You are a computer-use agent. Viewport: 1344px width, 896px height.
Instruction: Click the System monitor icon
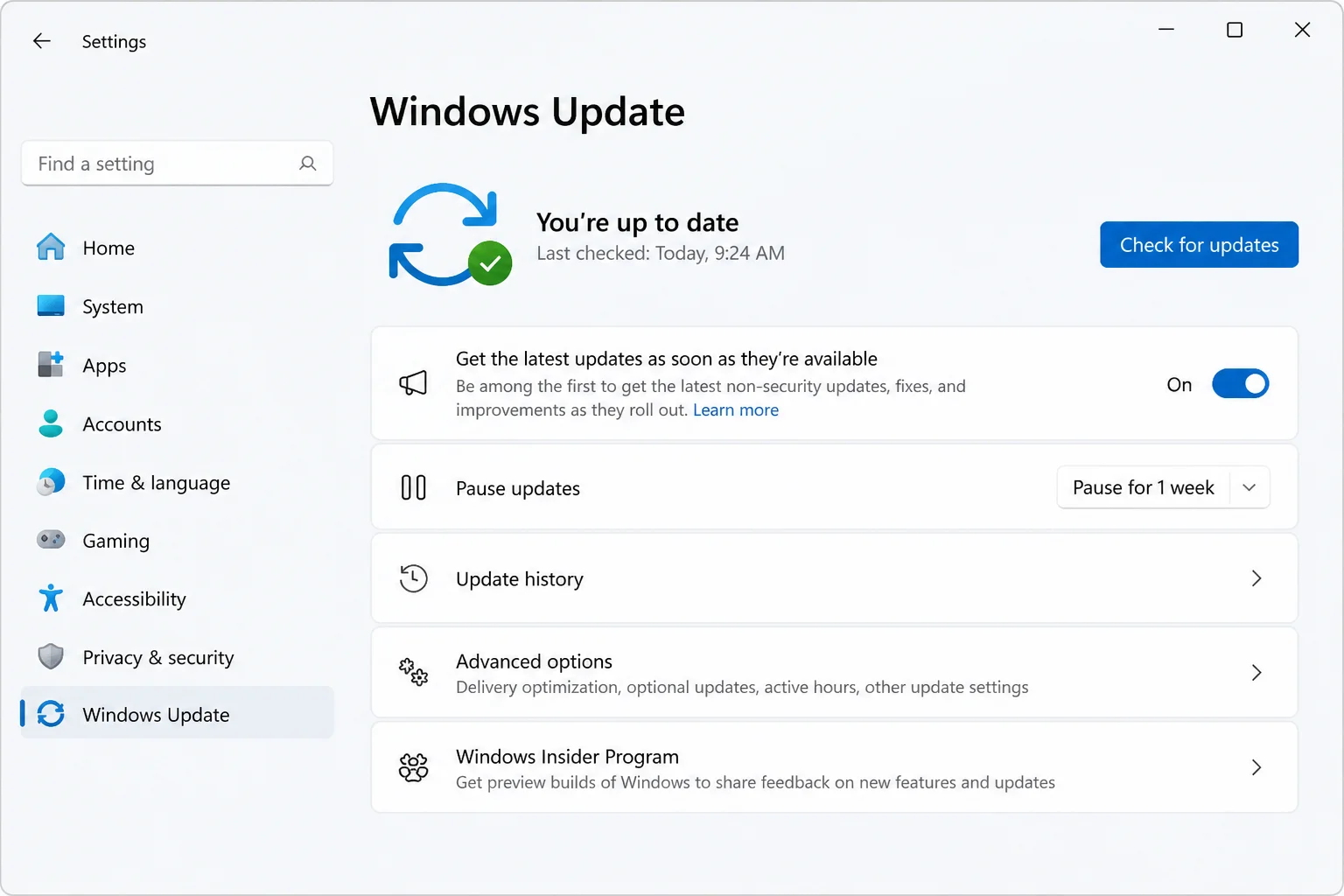[x=51, y=305]
